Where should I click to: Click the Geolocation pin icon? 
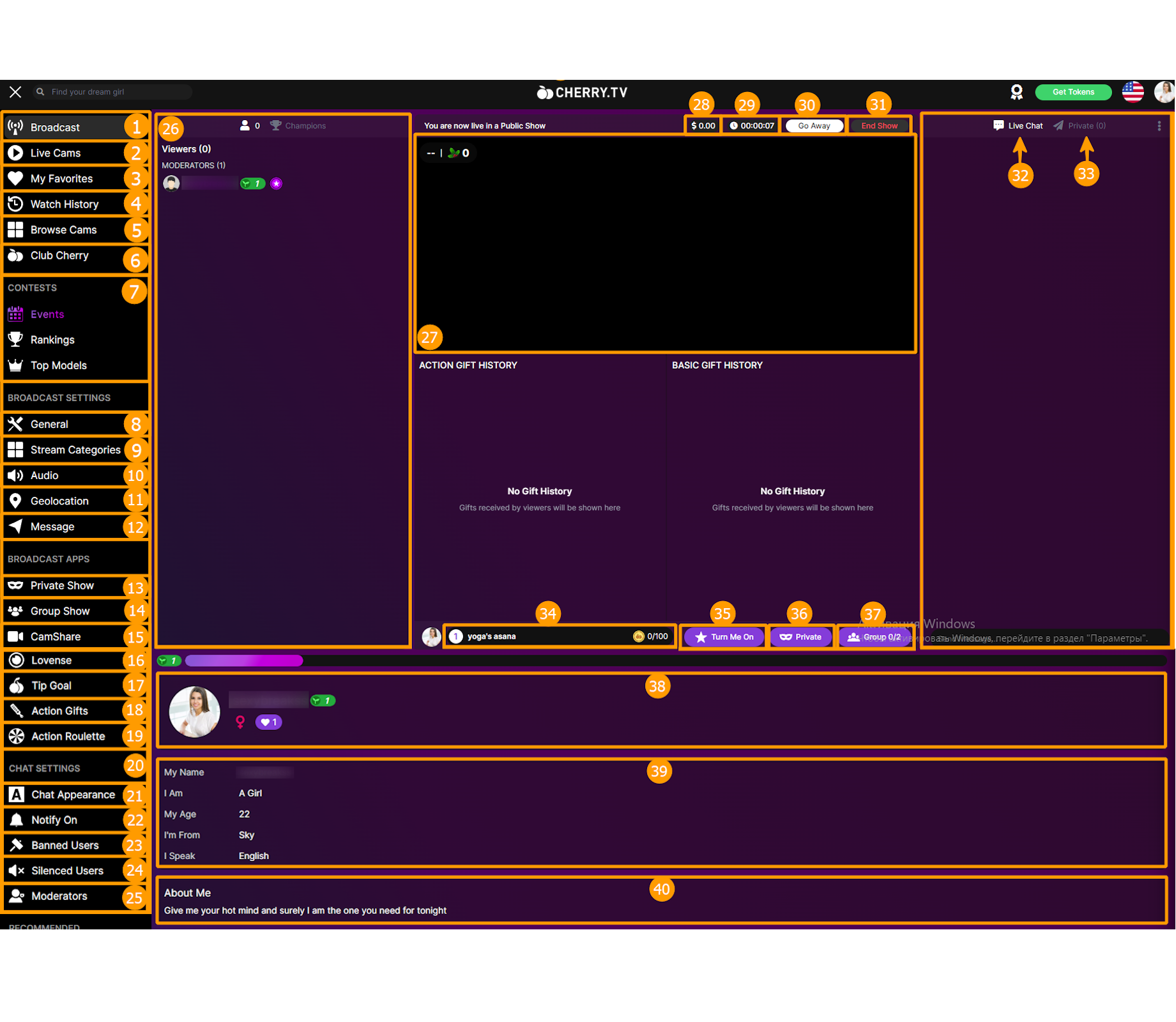[15, 501]
